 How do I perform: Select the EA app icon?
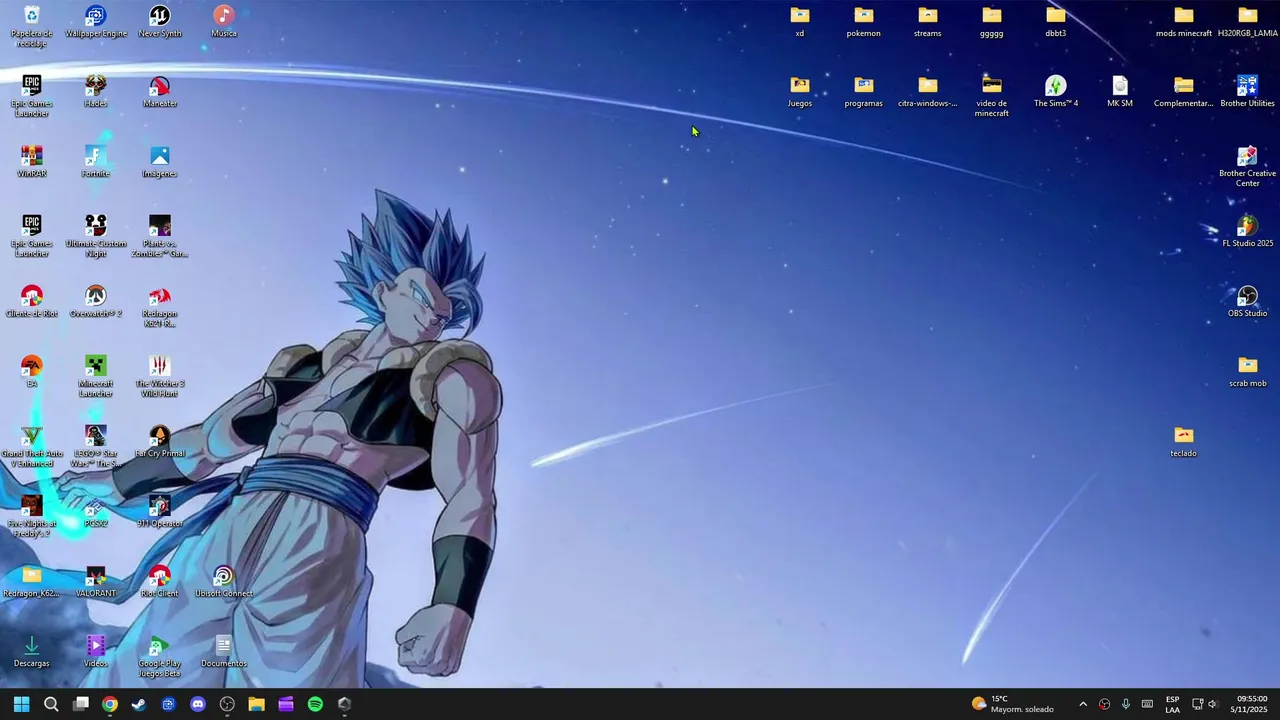point(32,372)
